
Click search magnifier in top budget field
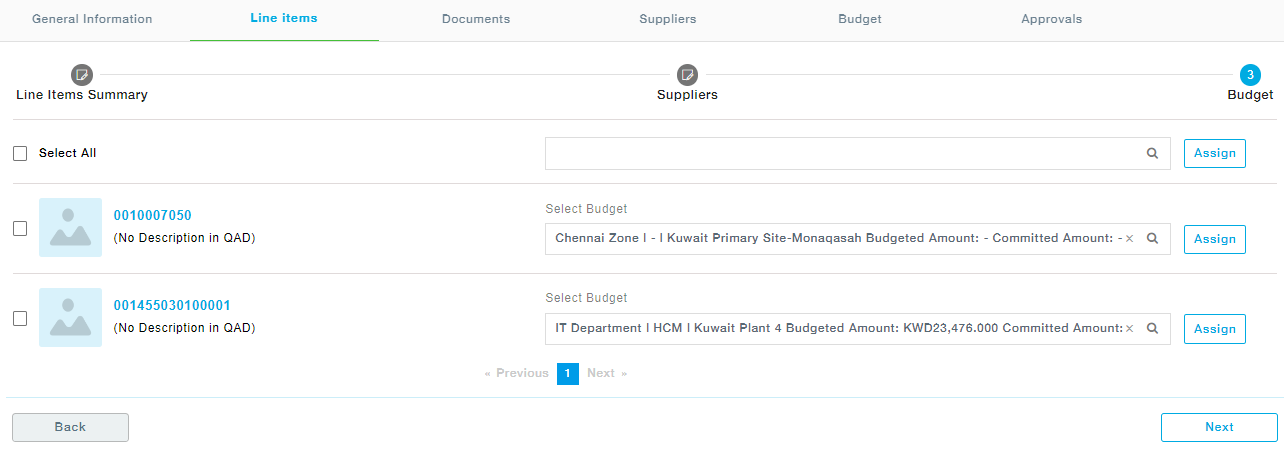[x=1152, y=154]
